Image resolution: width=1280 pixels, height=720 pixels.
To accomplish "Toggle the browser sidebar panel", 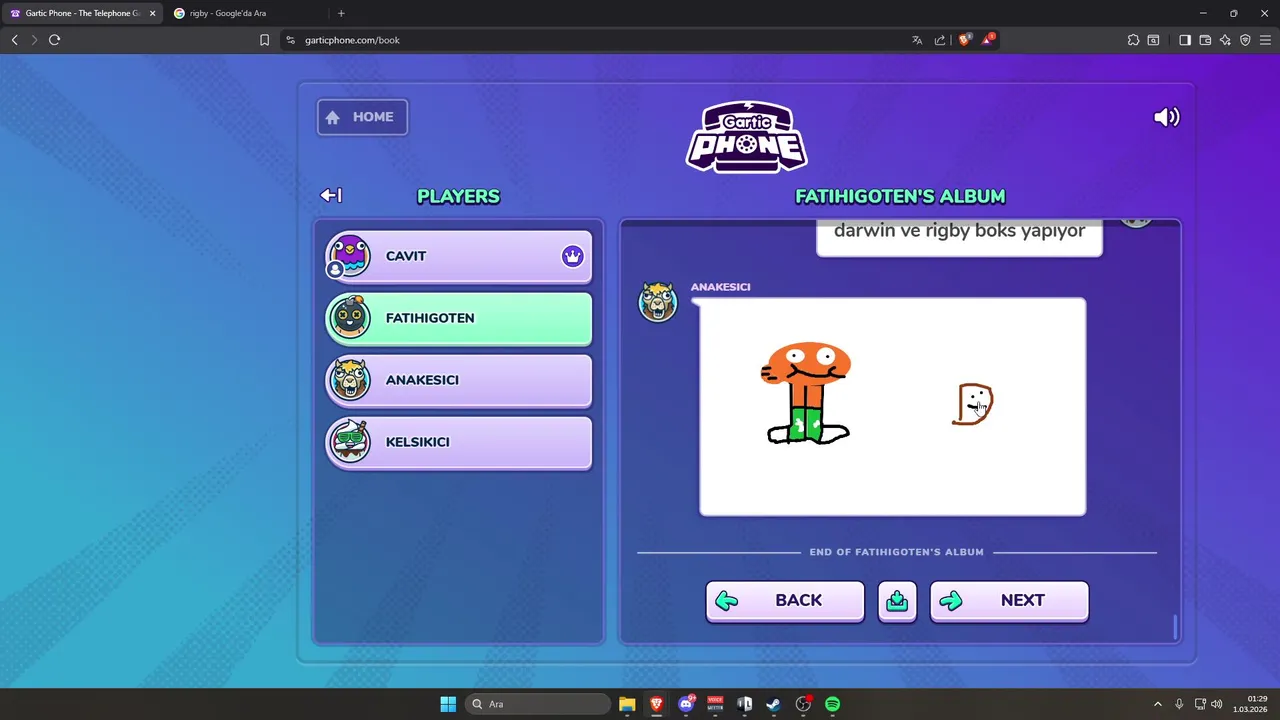I will (x=1185, y=40).
